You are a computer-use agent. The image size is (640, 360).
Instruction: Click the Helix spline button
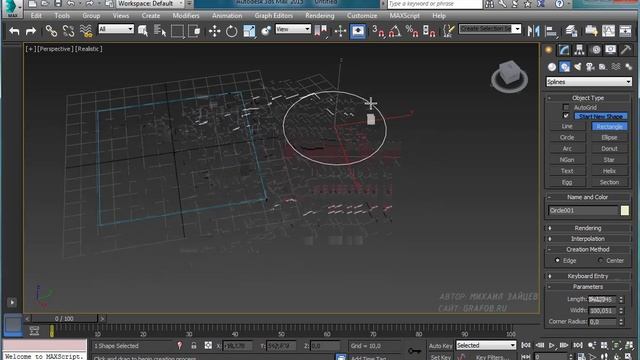609,171
